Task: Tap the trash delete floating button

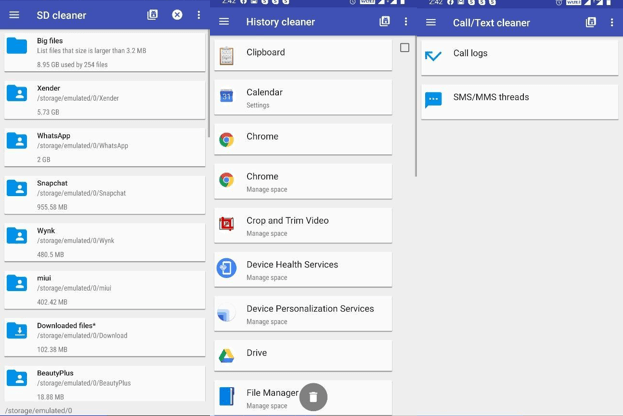Action: tap(313, 397)
